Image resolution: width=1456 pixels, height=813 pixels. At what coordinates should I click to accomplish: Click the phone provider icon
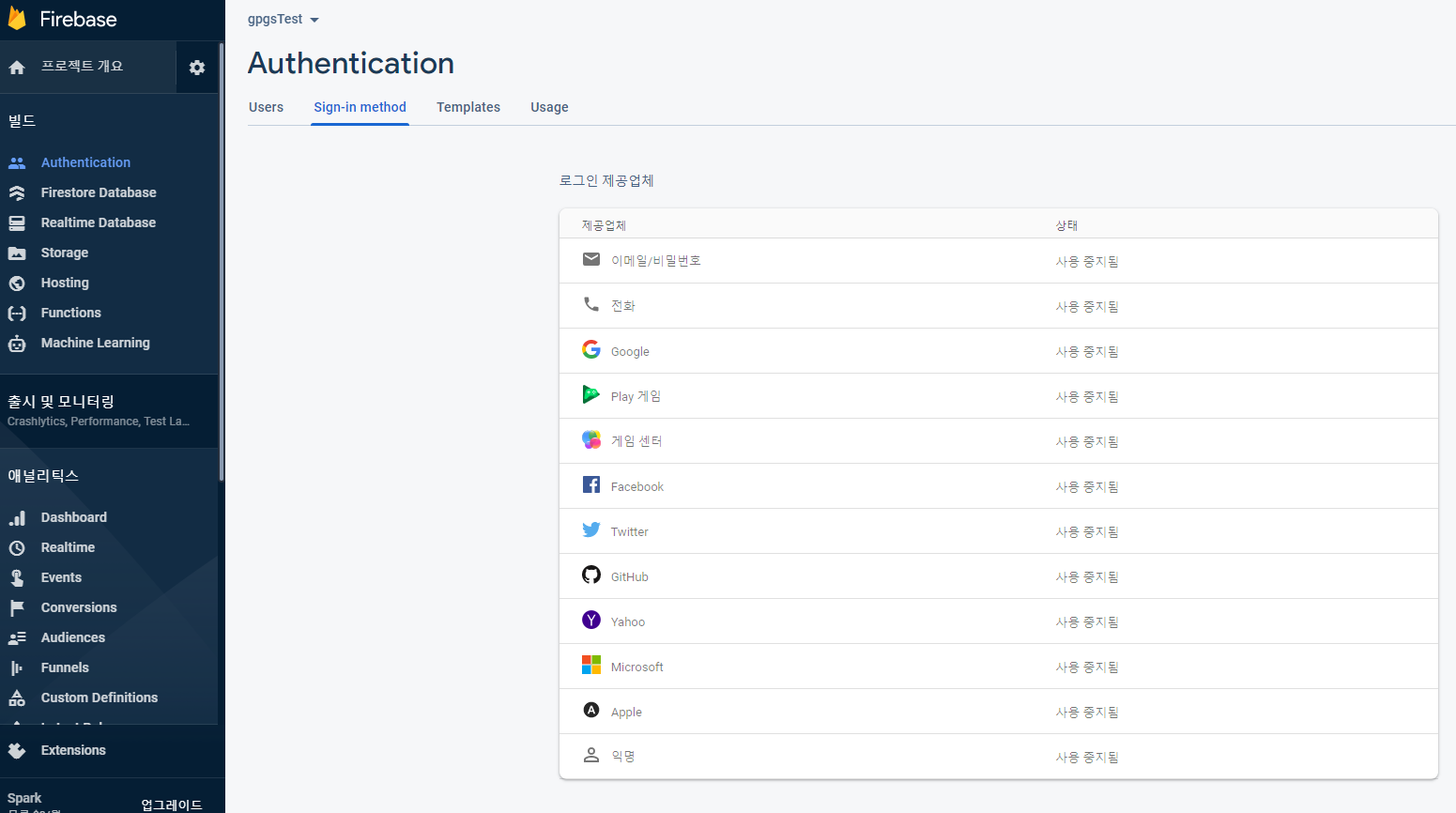(x=591, y=304)
